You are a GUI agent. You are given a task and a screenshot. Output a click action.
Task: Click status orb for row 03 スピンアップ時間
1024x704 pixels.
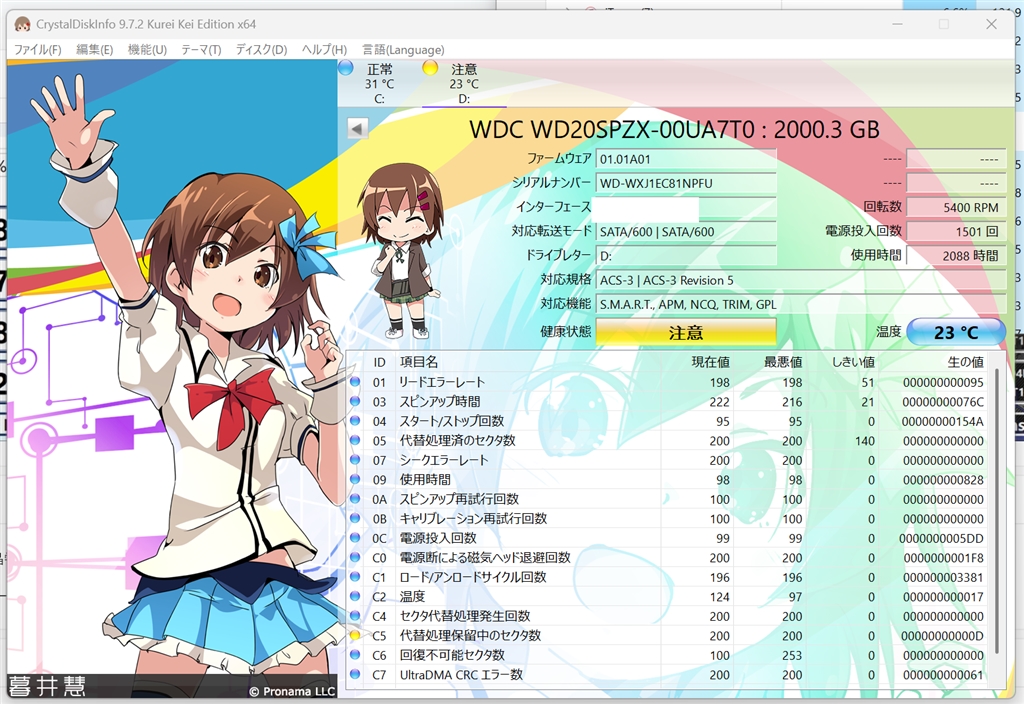point(355,402)
